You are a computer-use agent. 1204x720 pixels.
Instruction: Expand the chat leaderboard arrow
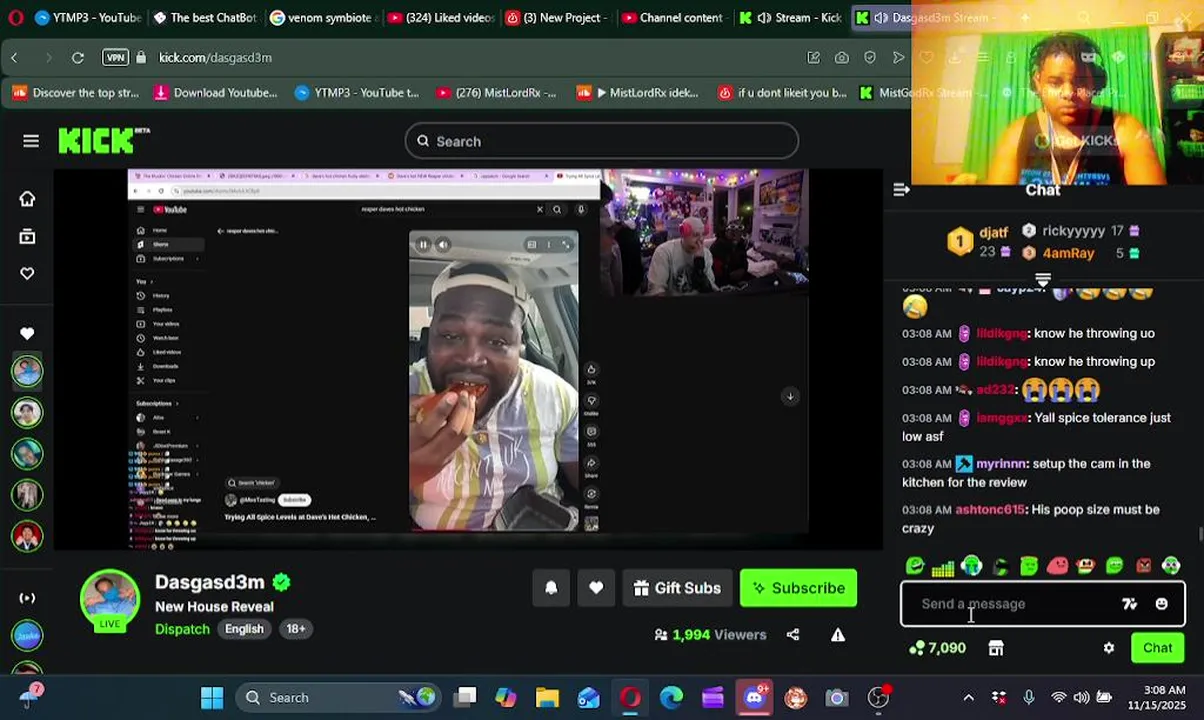pos(1043,279)
